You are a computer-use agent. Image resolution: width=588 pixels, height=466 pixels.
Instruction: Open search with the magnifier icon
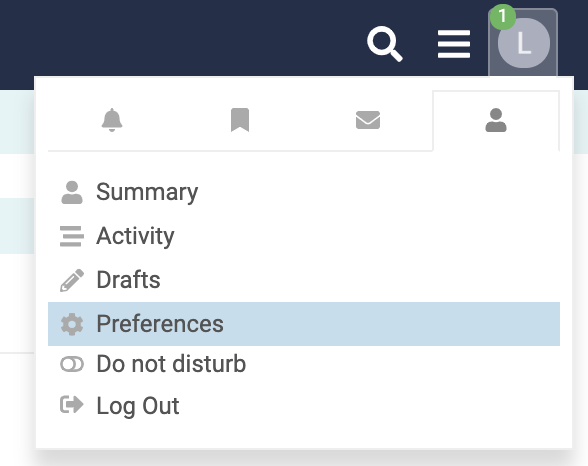point(385,44)
